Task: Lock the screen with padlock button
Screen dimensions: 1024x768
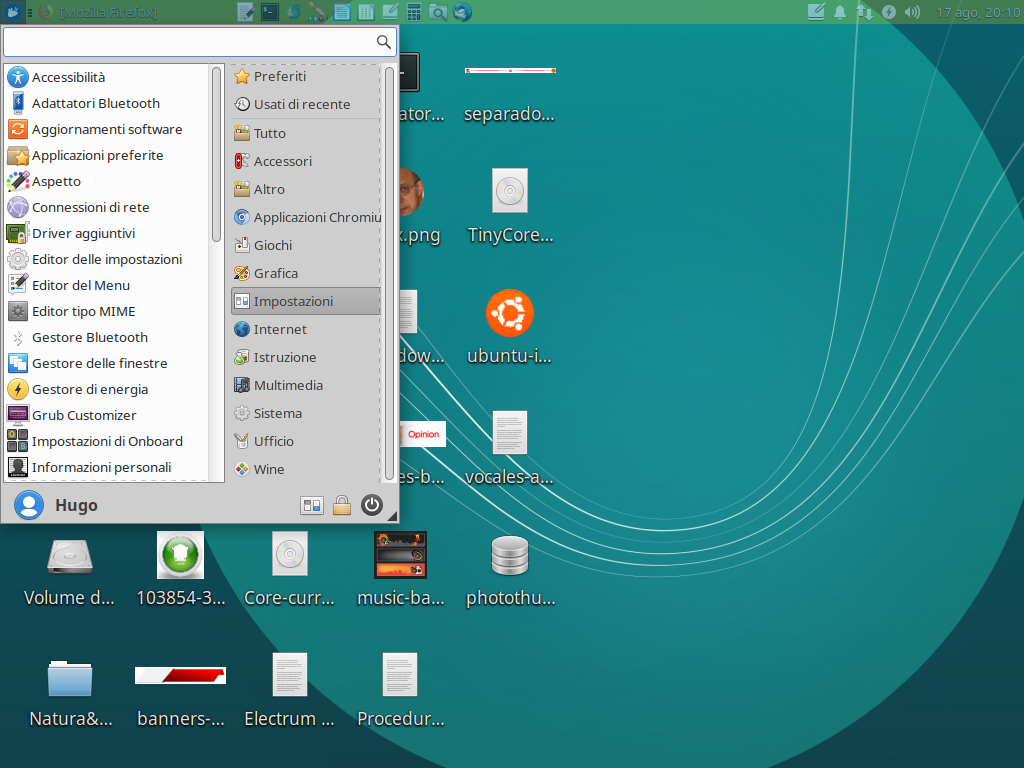Action: point(342,505)
